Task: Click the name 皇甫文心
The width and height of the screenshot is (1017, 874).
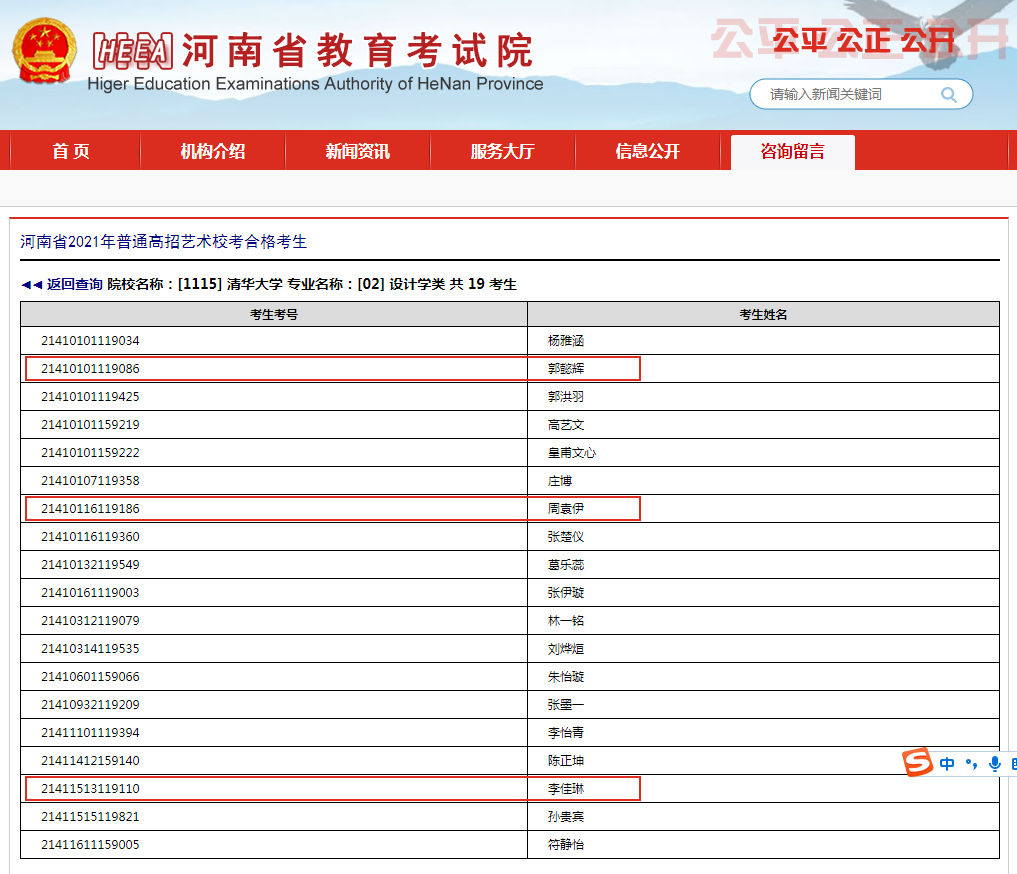Action: 571,453
